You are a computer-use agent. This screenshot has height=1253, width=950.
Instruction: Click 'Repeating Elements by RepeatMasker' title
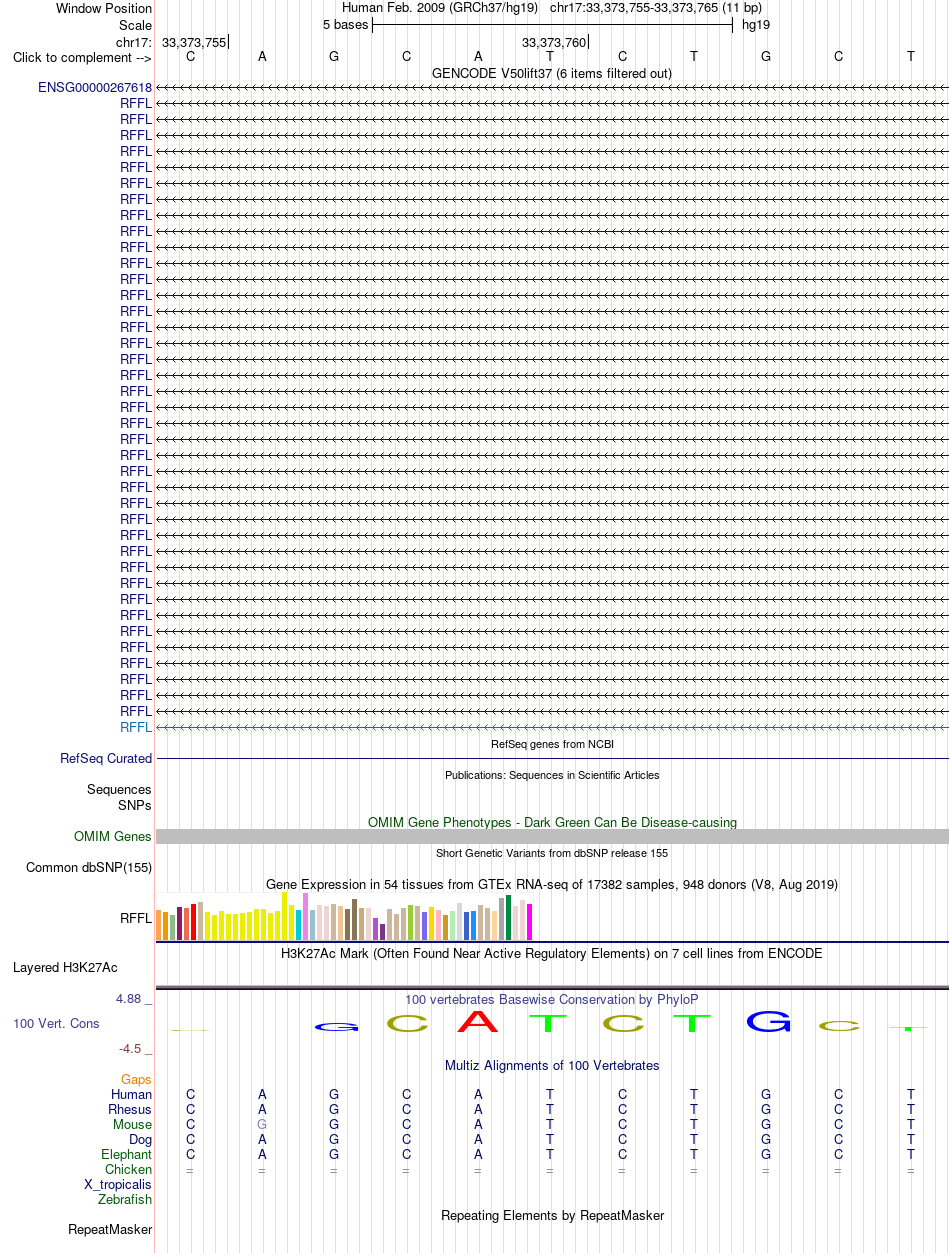pos(552,1215)
